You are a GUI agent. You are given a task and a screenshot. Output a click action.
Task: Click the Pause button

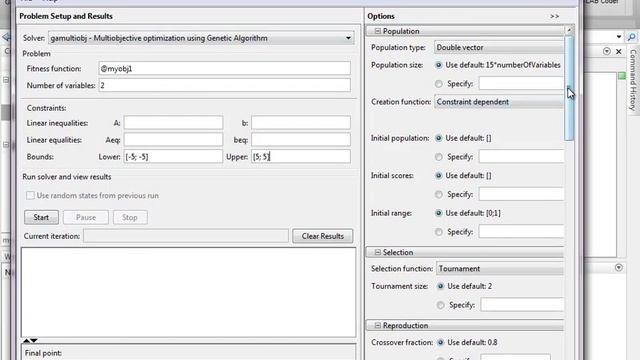[x=86, y=218]
